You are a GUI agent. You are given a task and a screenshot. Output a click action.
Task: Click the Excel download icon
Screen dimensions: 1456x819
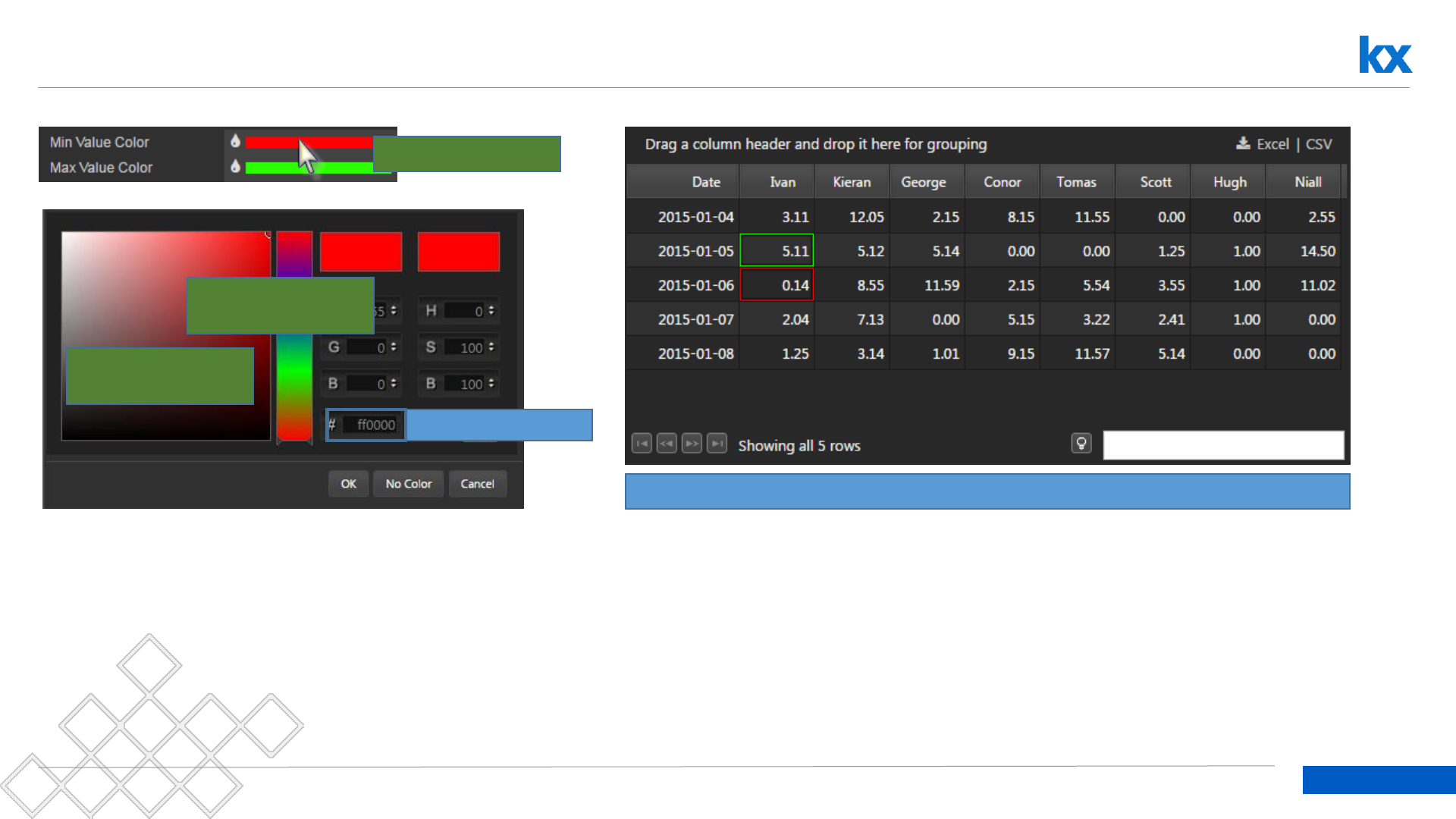tap(1243, 143)
